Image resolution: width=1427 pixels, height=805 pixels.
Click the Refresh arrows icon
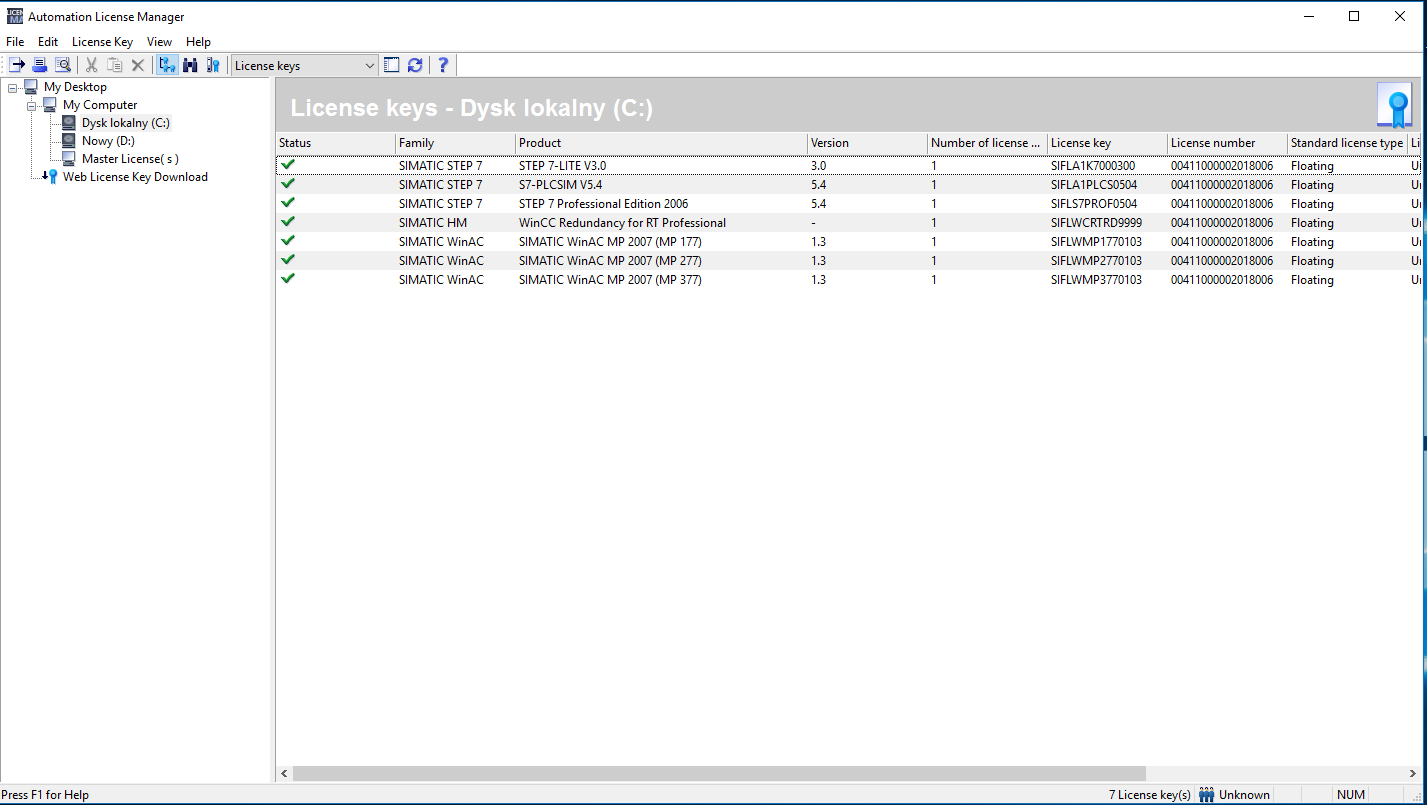point(415,65)
